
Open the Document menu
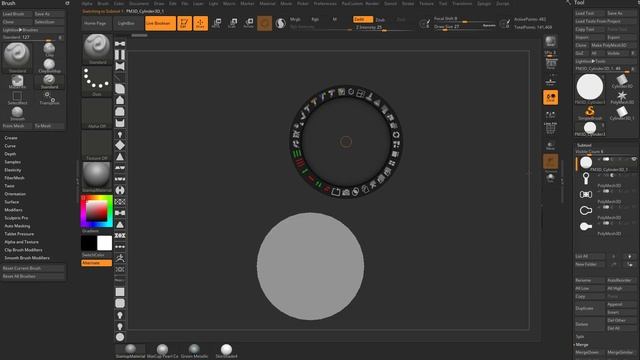139,3
